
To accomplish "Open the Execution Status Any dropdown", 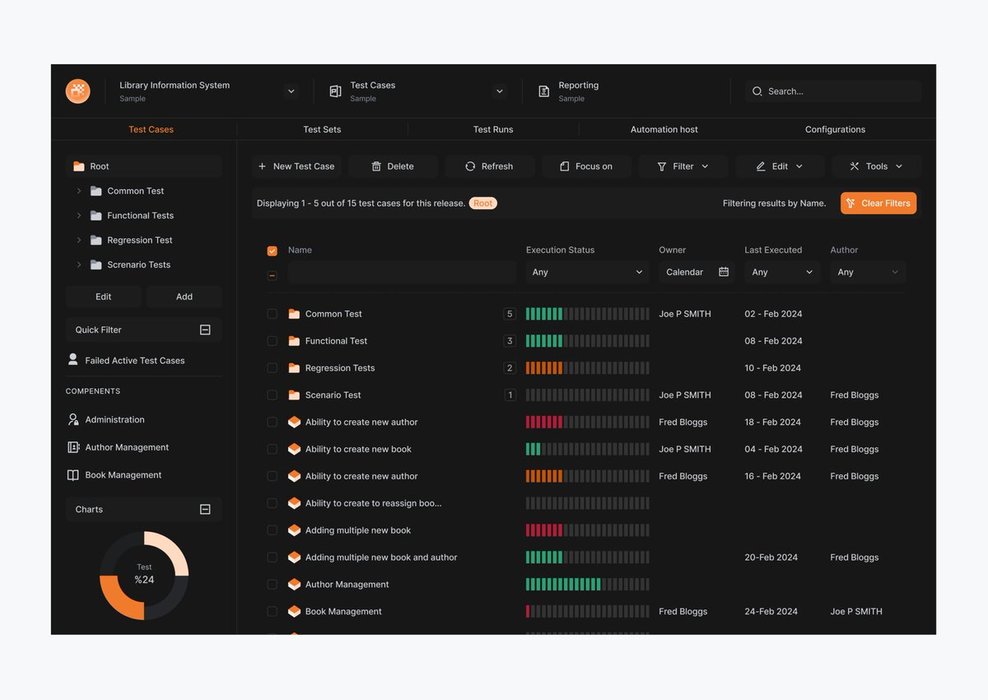I will click(x=587, y=272).
